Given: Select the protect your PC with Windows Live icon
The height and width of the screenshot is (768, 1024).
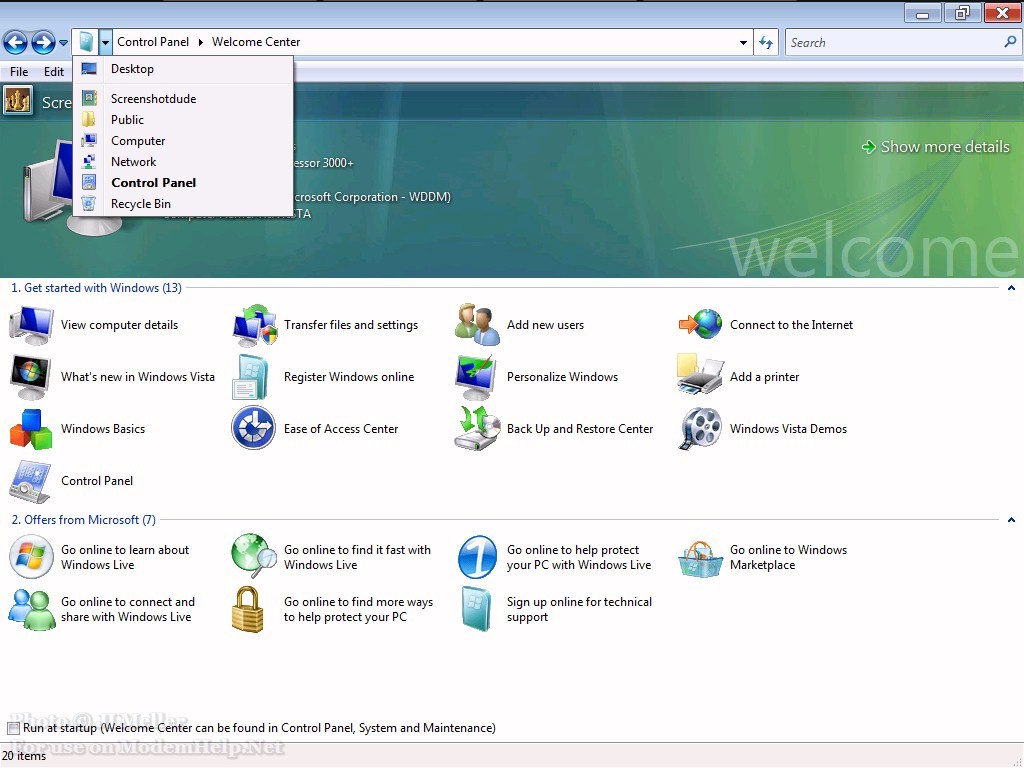Looking at the screenshot, I should click(477, 557).
